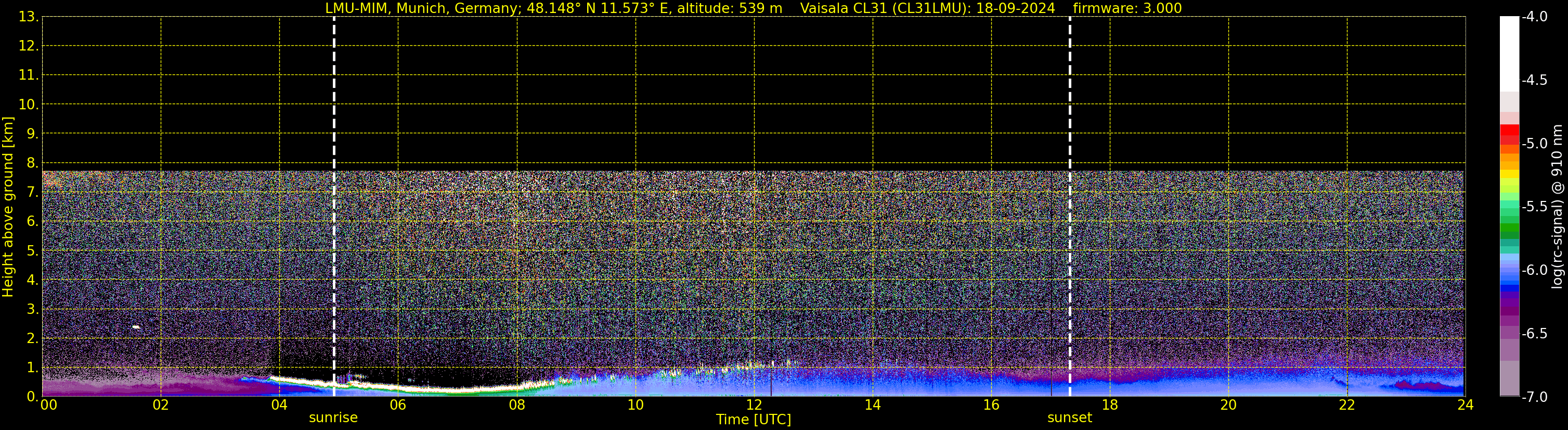Click the "22" time axis tick label
The image size is (1568, 430).
1347,405
